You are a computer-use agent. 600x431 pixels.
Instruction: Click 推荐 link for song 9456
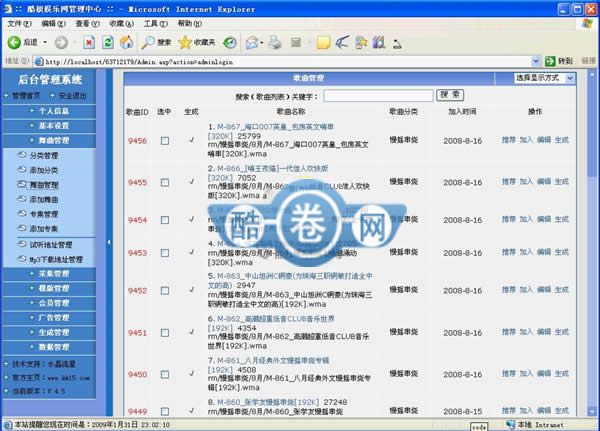tap(509, 140)
